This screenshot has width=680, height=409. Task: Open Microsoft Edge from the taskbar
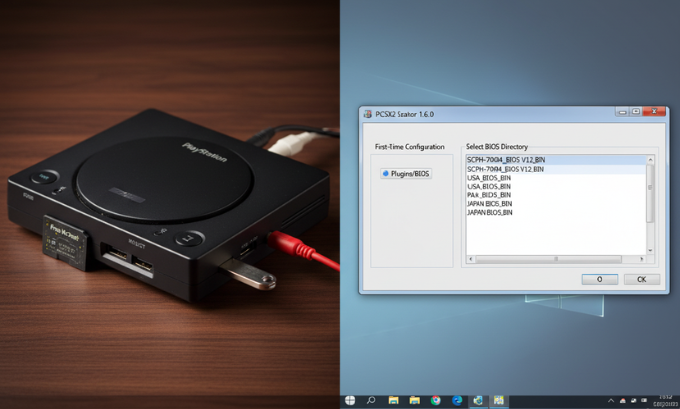pyautogui.click(x=457, y=401)
